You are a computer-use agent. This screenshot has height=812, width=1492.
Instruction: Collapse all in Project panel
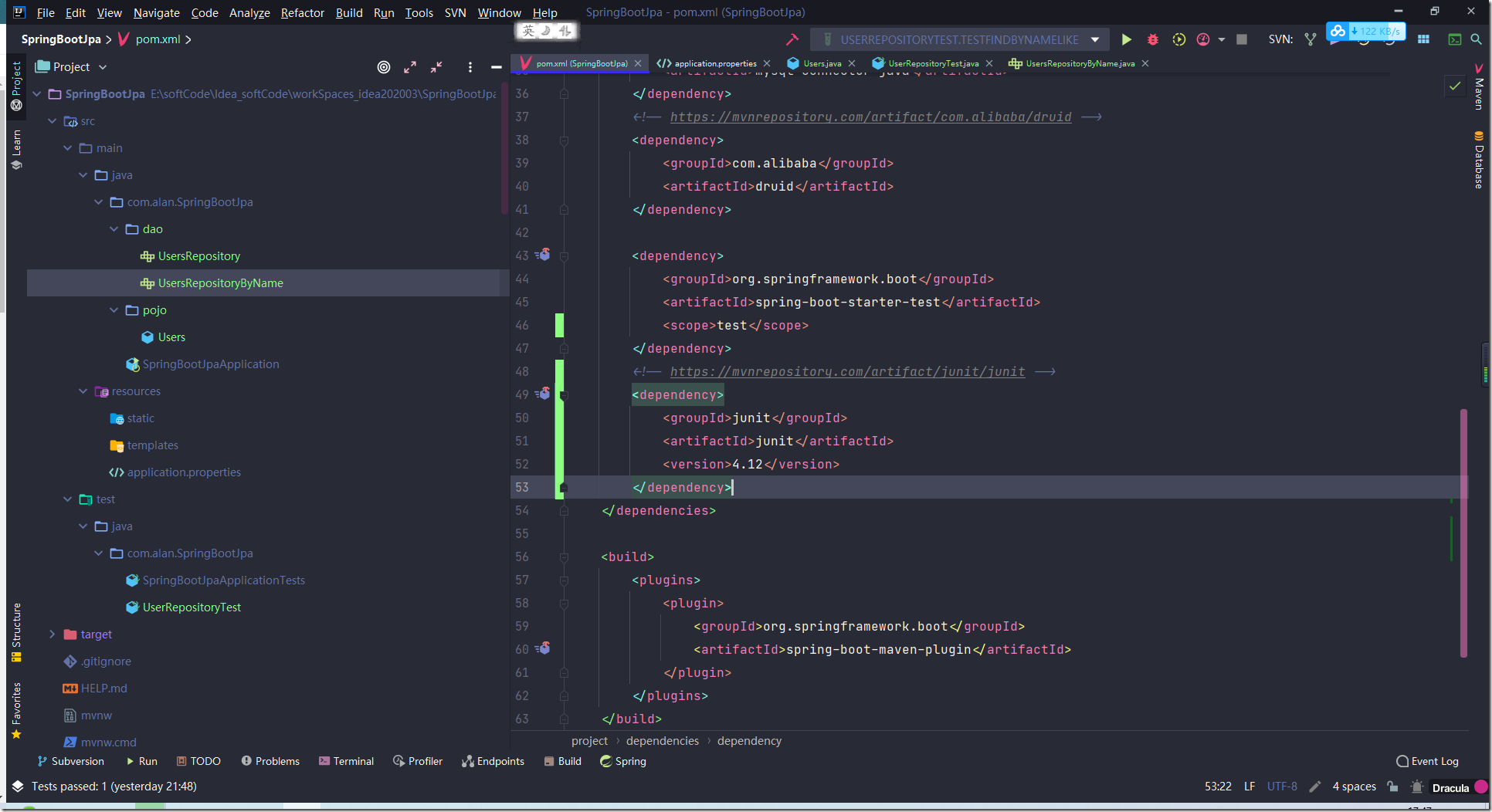[x=436, y=67]
